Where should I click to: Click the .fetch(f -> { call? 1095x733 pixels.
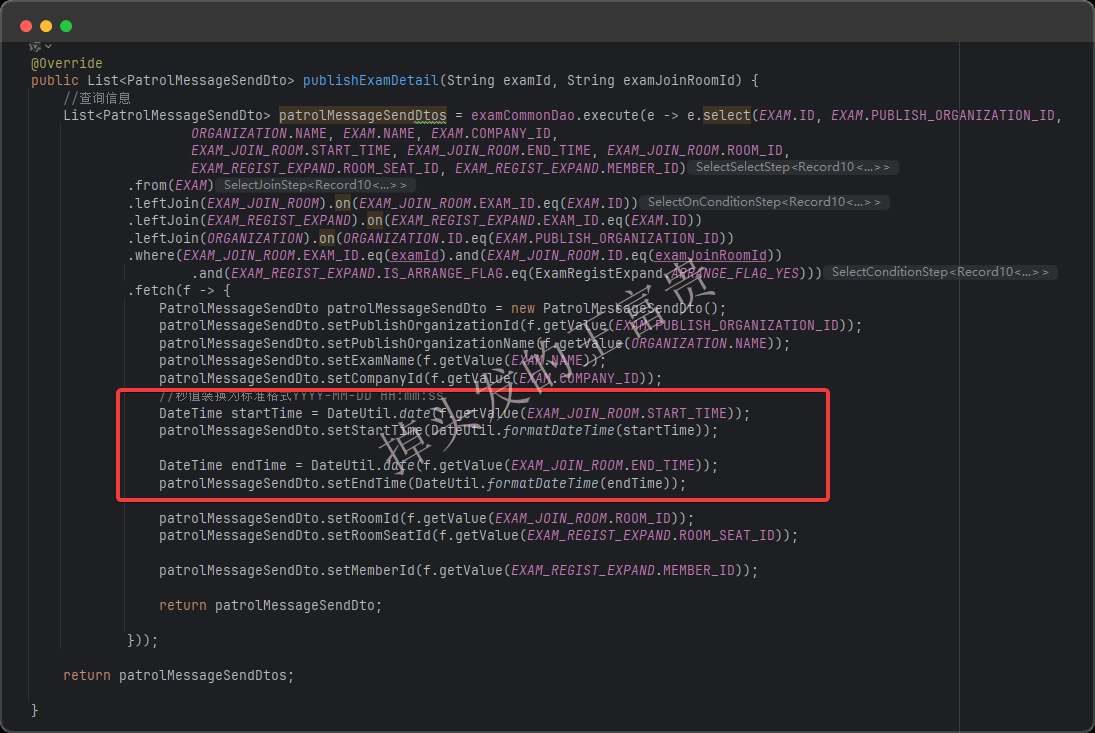click(x=179, y=290)
